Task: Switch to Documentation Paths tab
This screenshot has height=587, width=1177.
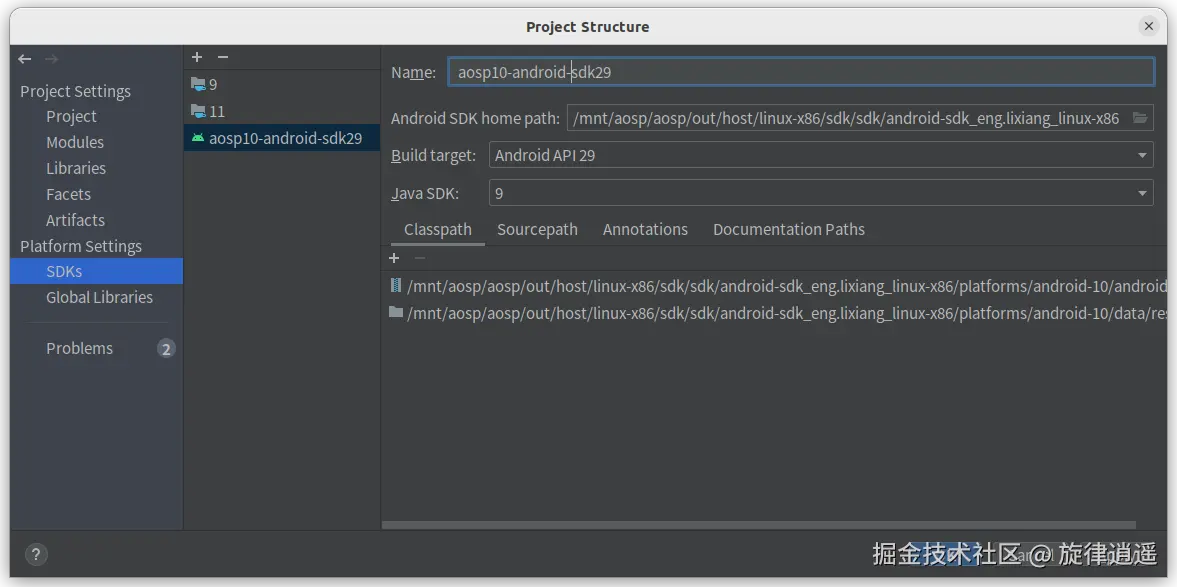Action: click(x=788, y=230)
